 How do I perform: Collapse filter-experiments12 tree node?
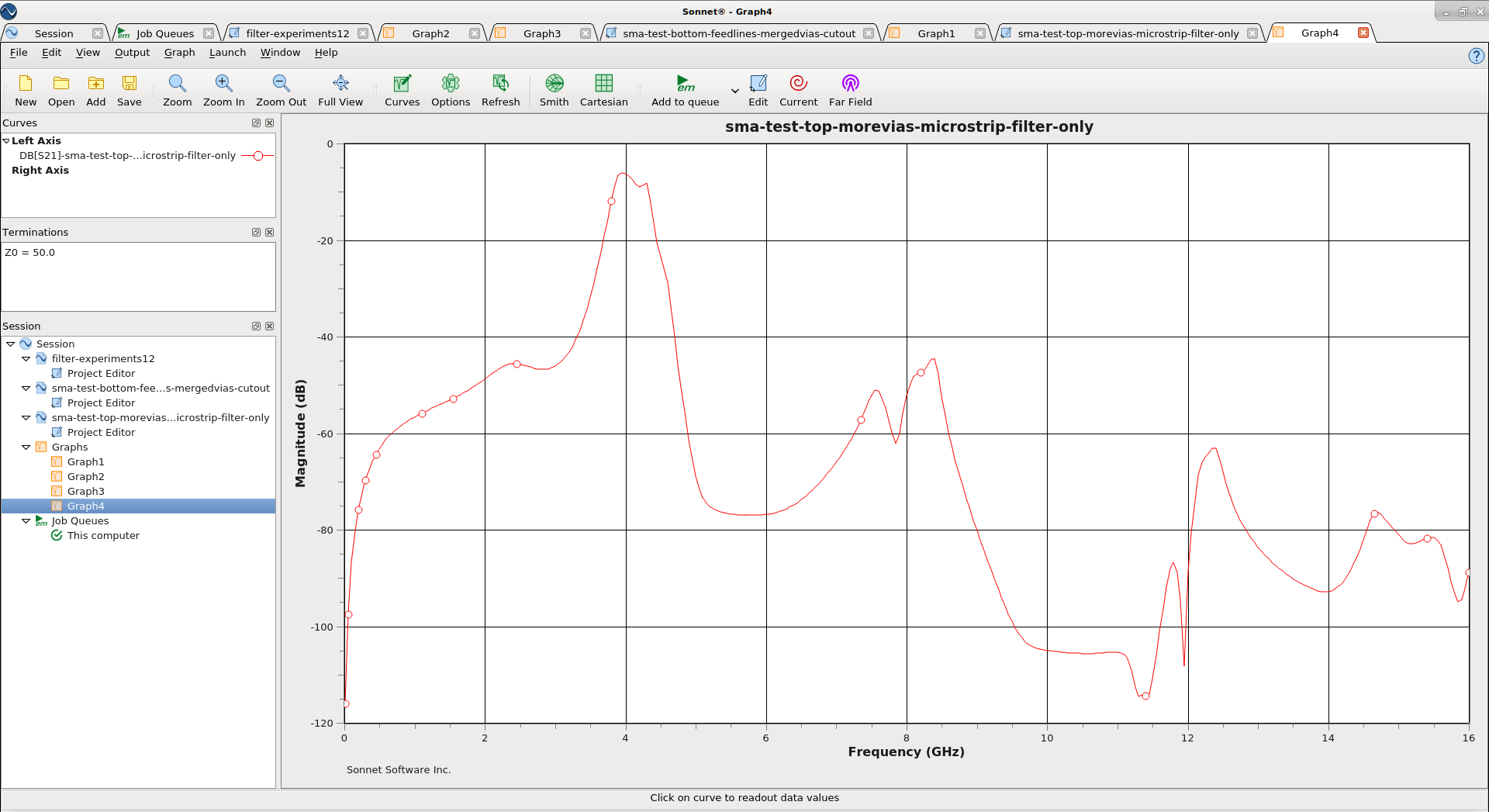(x=26, y=359)
